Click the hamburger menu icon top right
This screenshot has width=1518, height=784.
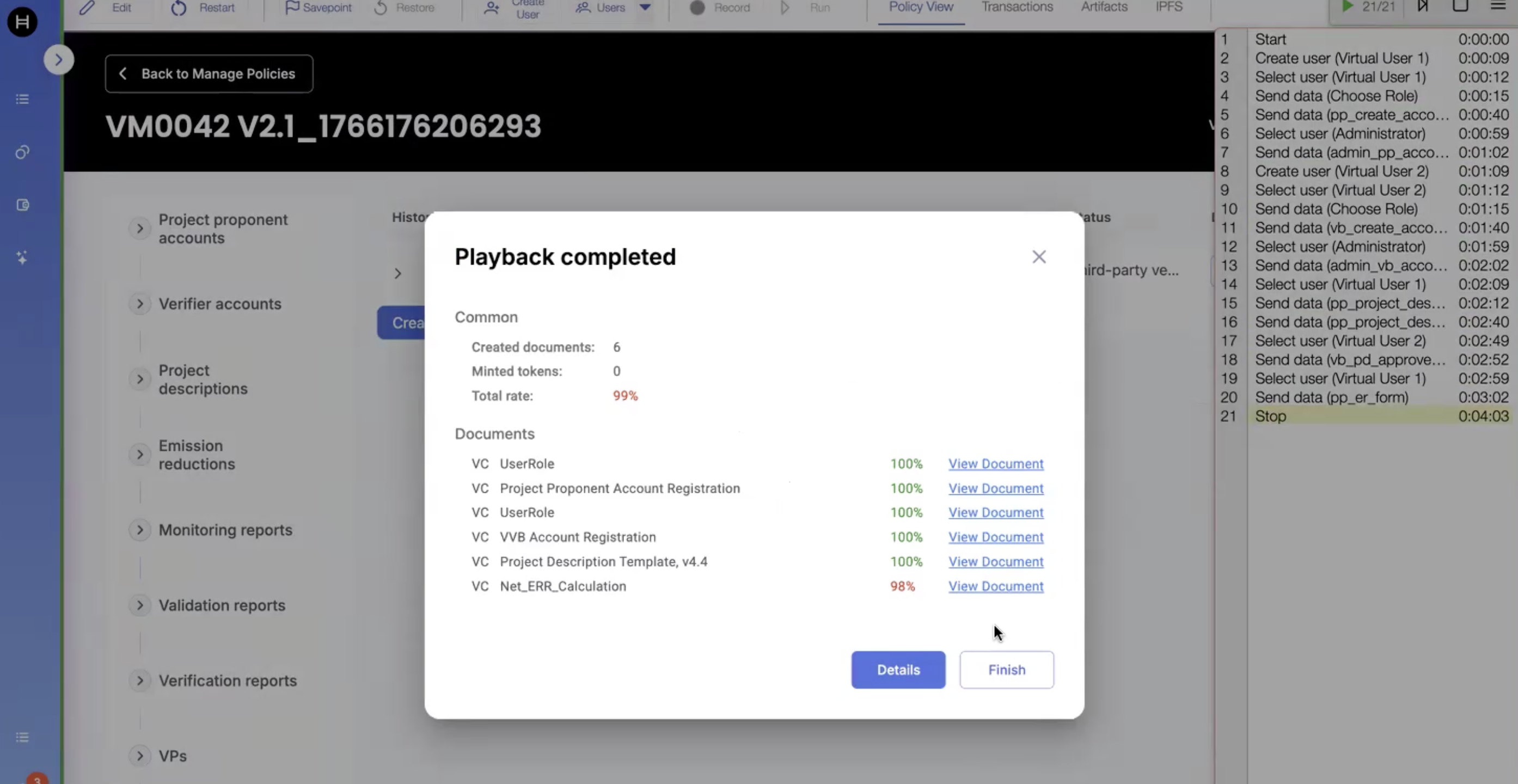1497,7
